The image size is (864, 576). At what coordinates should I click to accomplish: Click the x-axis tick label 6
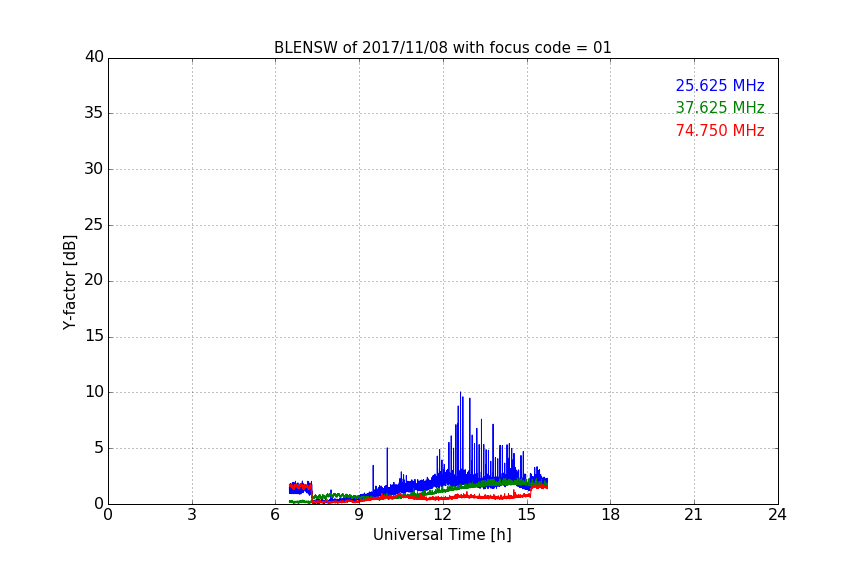coord(275,515)
